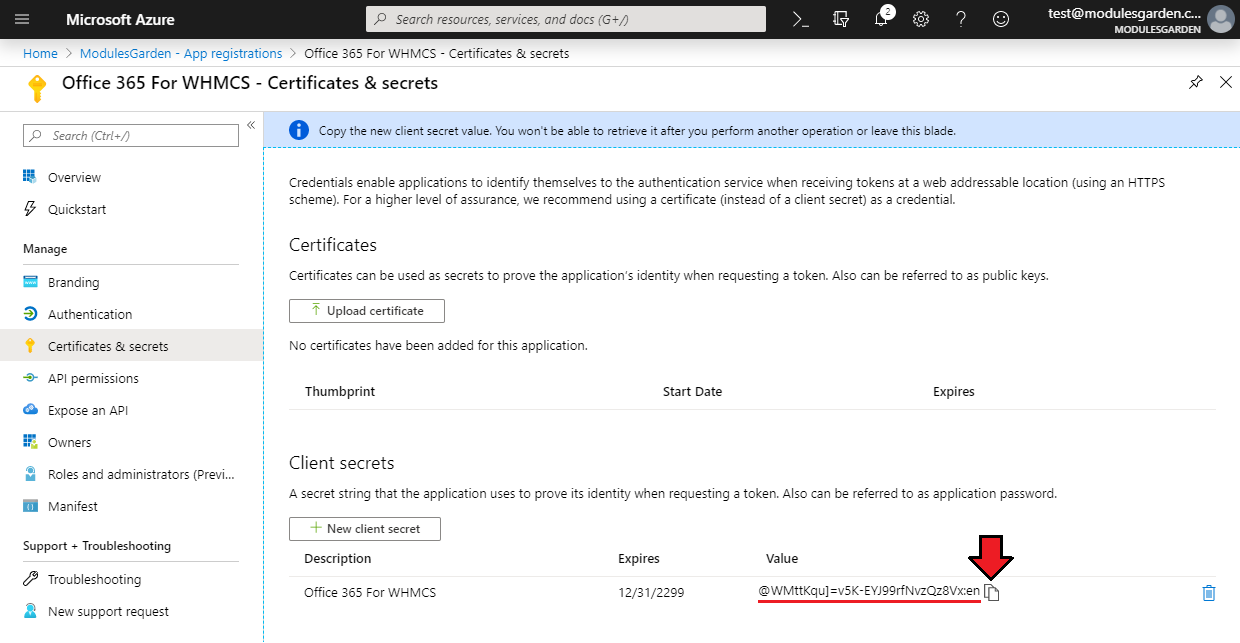The height and width of the screenshot is (643, 1240).
Task: Click the Owners icon in the sidebar
Action: tap(30, 442)
